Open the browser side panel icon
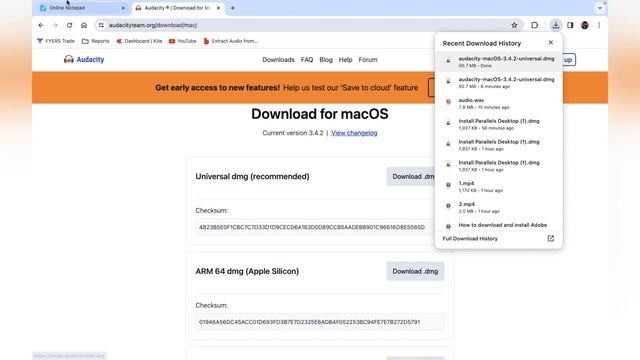This screenshot has height=360, width=640. tap(570, 25)
